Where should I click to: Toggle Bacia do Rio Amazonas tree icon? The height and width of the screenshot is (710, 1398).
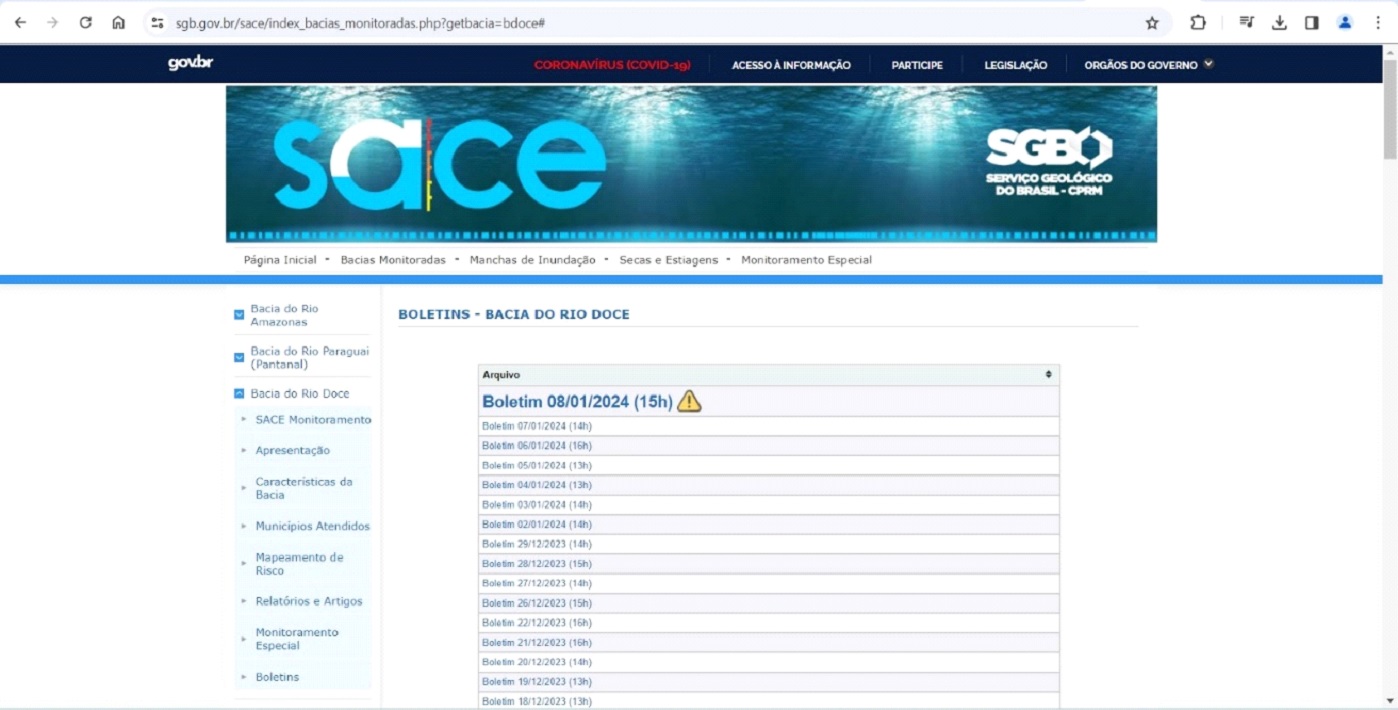[x=239, y=315]
